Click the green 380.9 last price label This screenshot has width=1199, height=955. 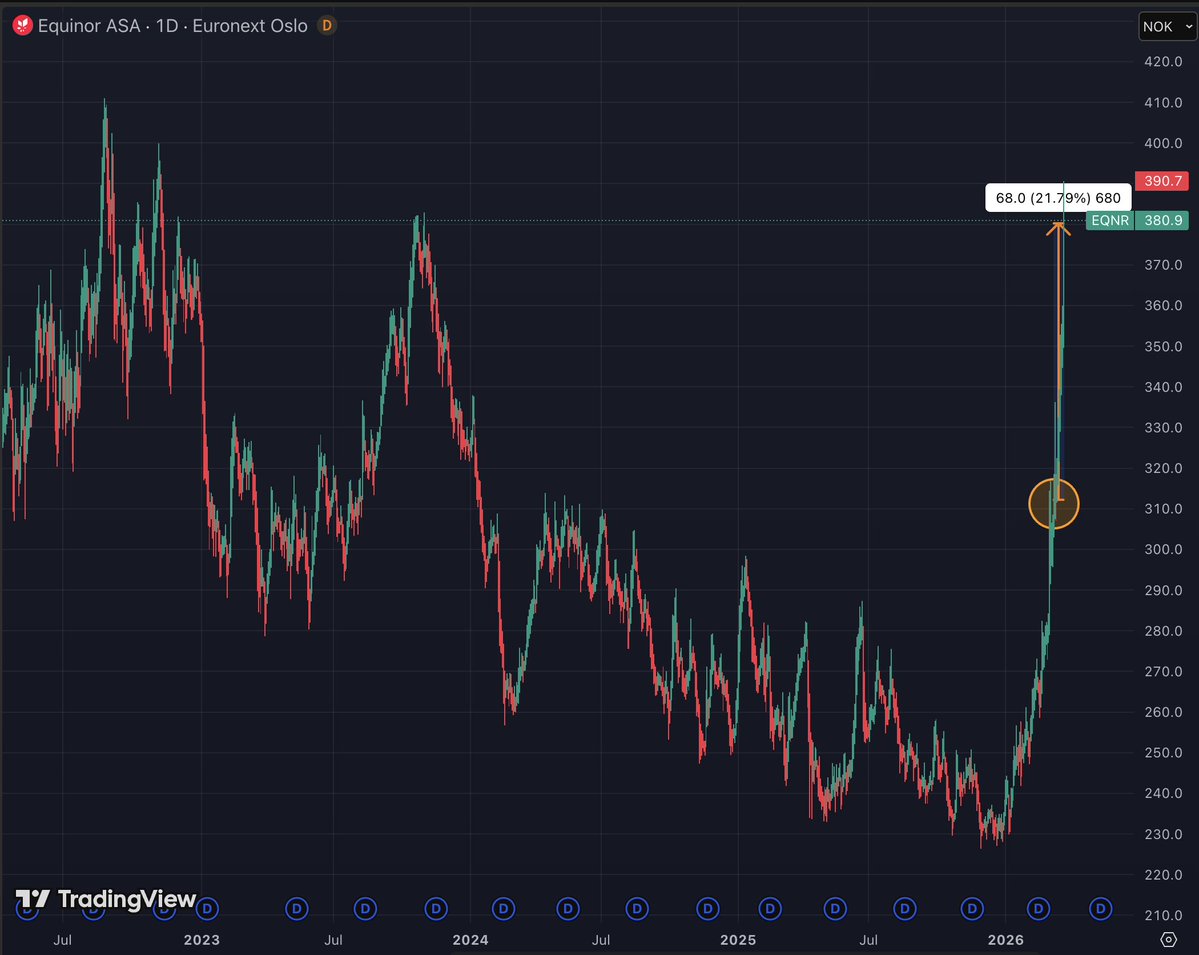tap(1162, 220)
